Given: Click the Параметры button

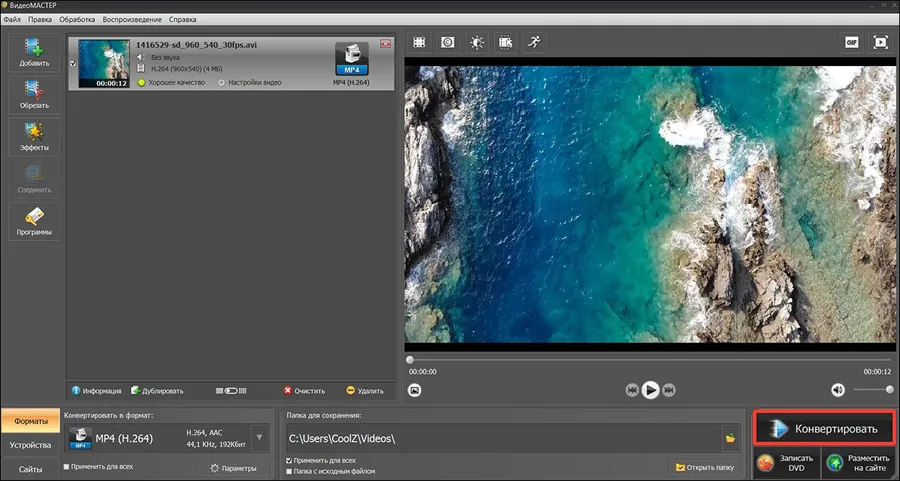Looking at the screenshot, I should click(x=234, y=468).
